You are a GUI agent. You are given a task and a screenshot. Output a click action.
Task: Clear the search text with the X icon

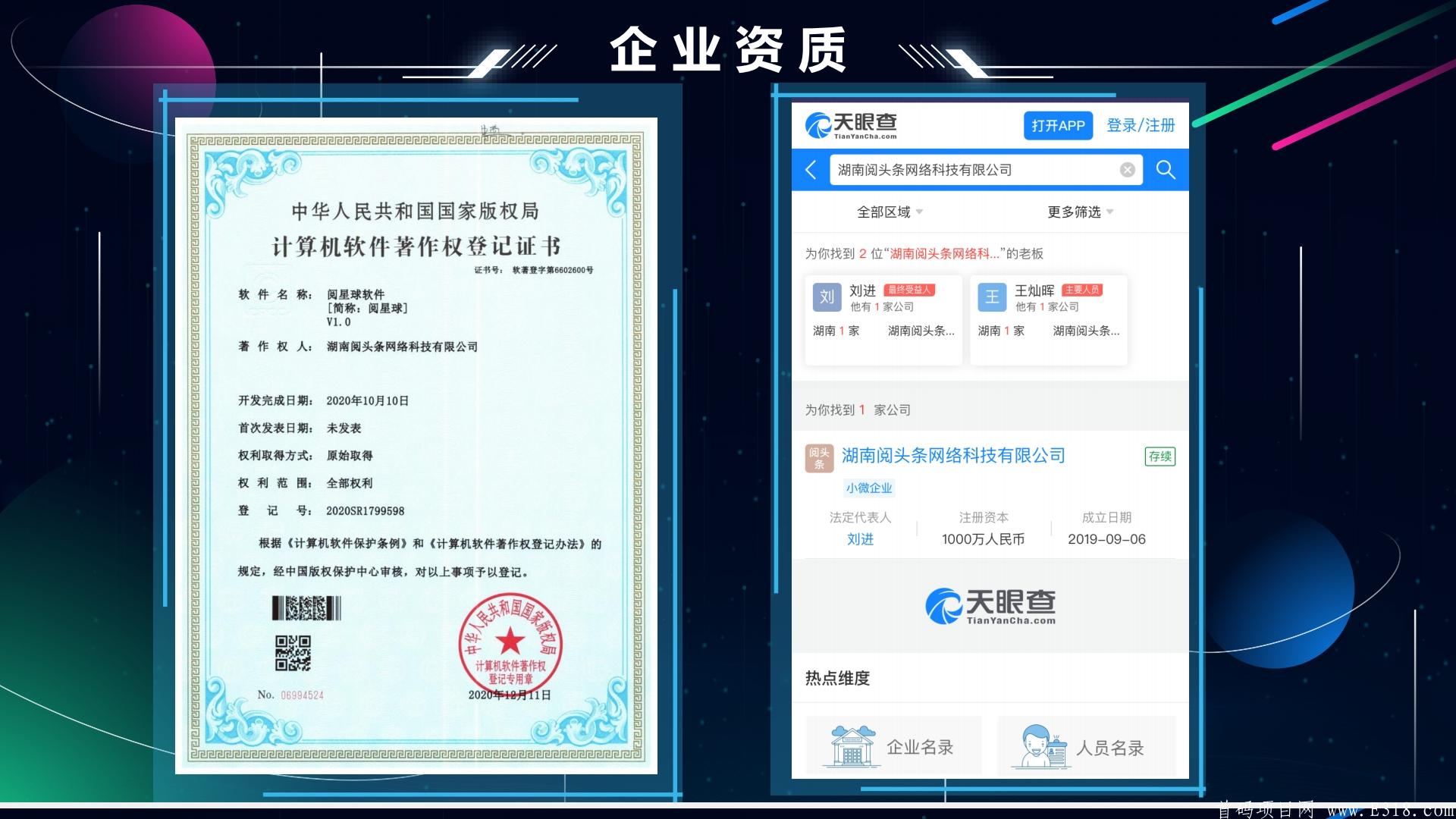(1128, 170)
